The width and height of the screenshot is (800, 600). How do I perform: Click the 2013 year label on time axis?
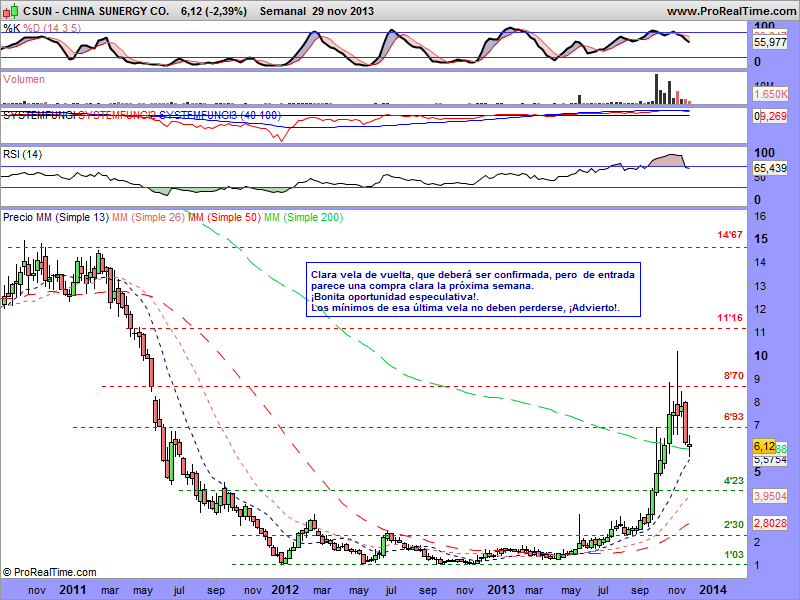point(501,589)
